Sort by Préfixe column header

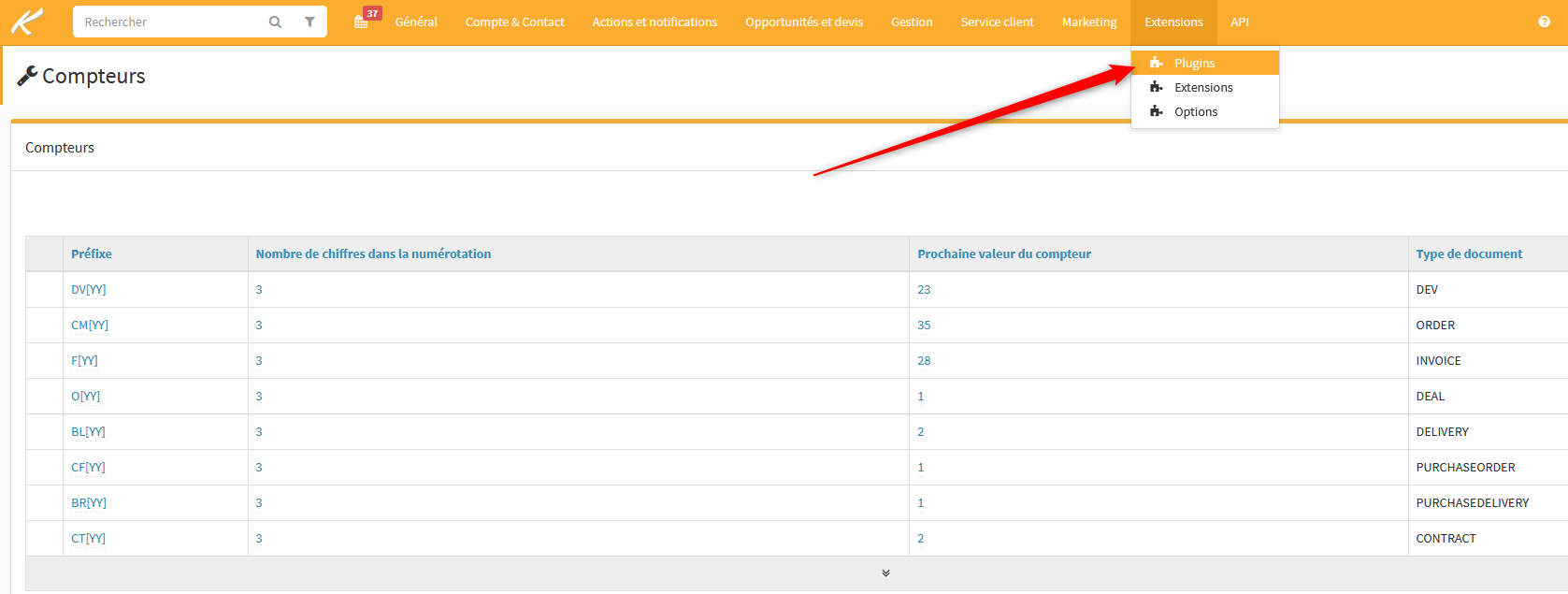[92, 254]
